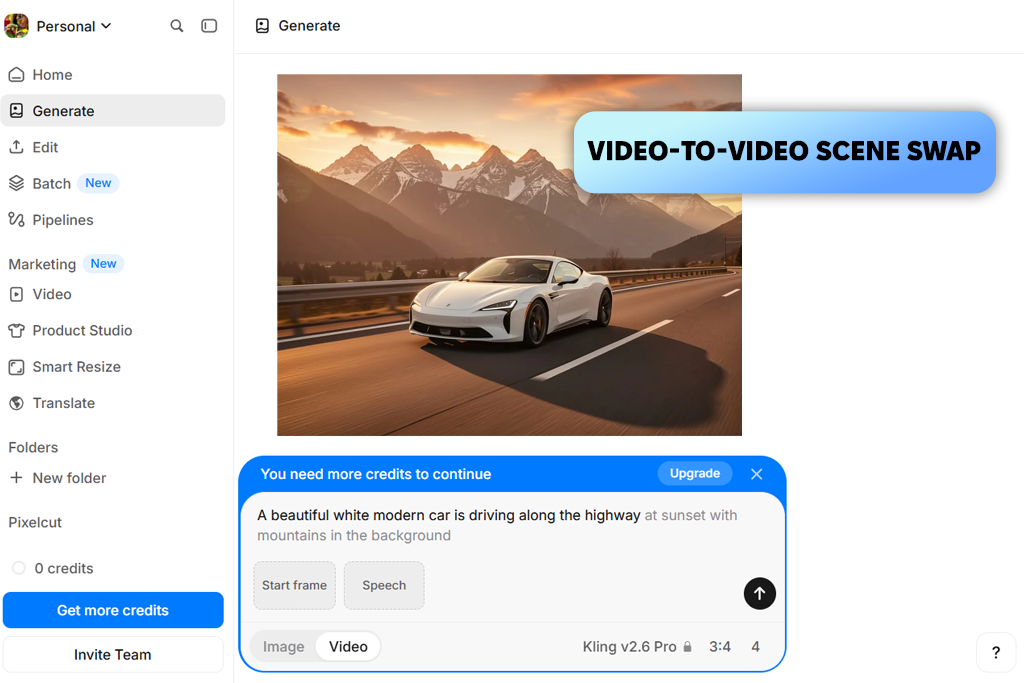The width and height of the screenshot is (1024, 683).
Task: Click the New badge next to Marketing
Action: click(x=103, y=264)
